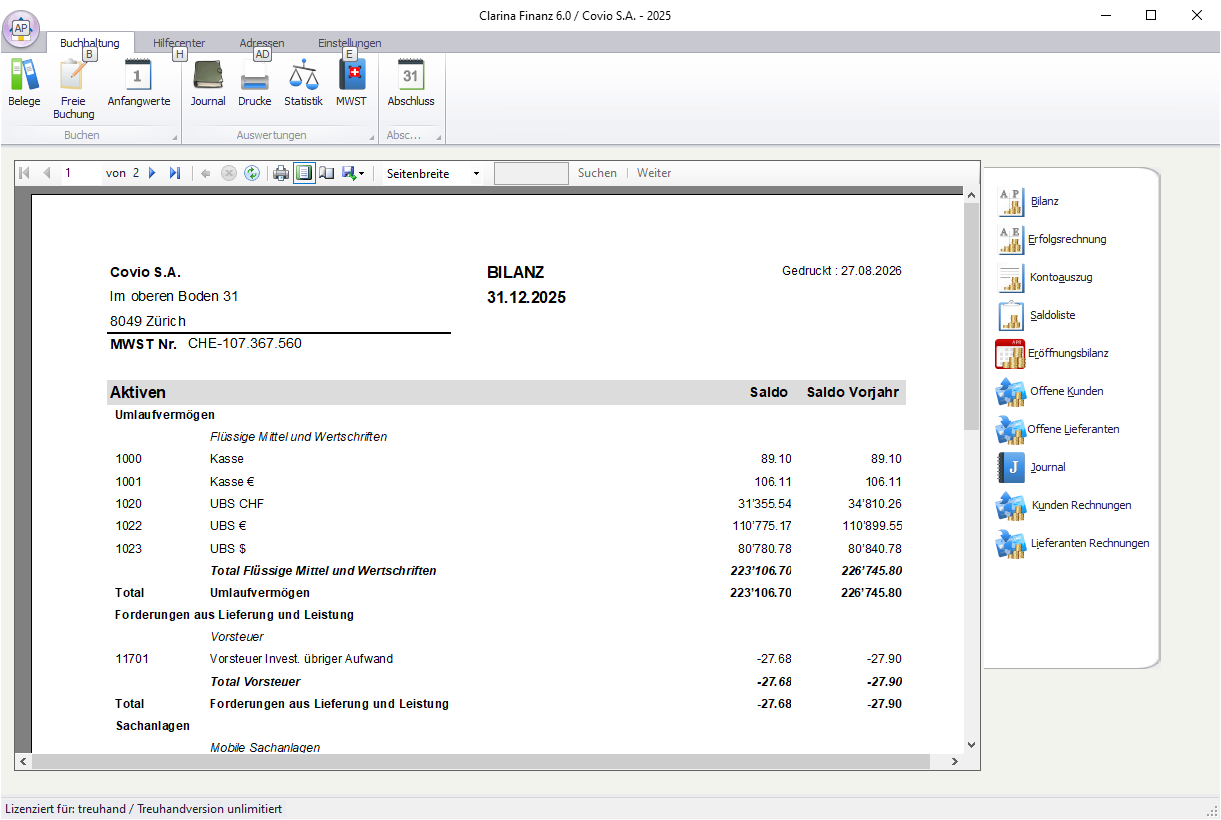
Task: Open the Abschluss calendar icon
Action: click(x=411, y=83)
